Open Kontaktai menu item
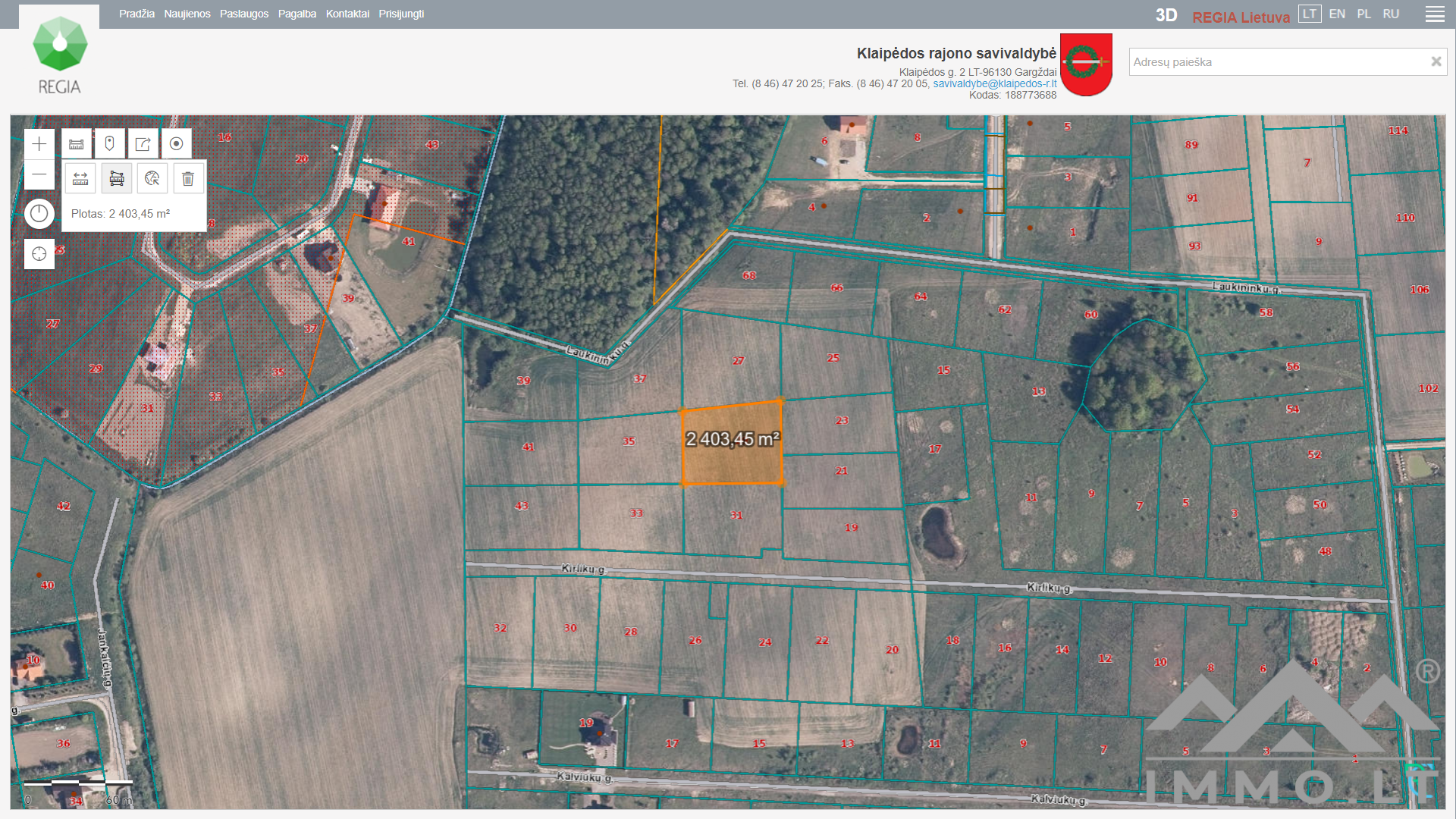1456x819 pixels. tap(347, 14)
